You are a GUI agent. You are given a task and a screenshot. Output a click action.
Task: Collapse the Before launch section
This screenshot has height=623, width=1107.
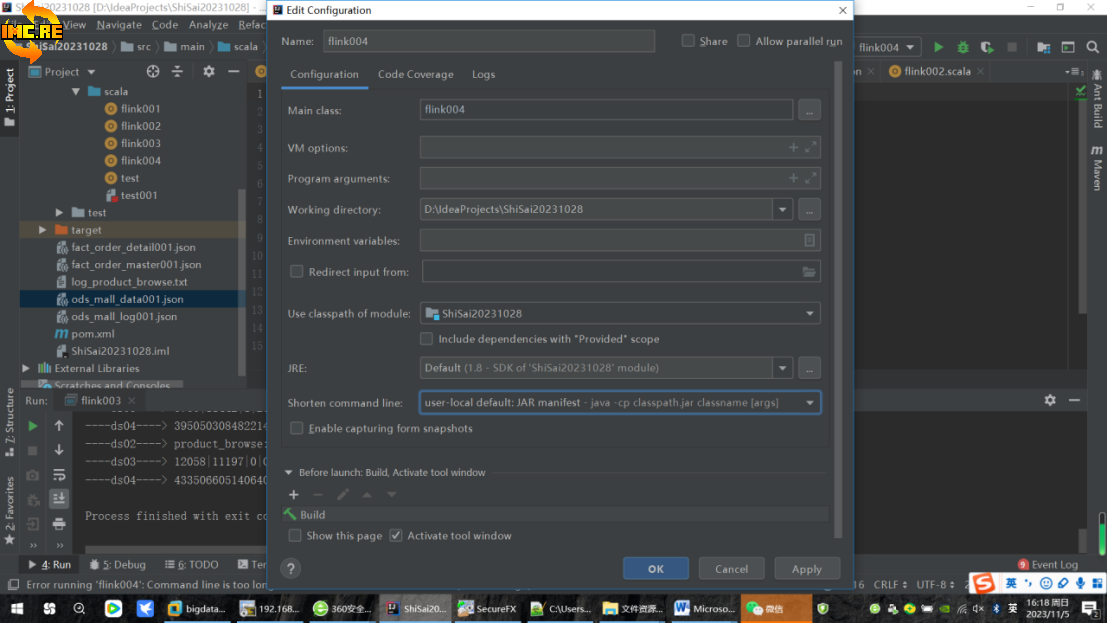pyautogui.click(x=289, y=473)
